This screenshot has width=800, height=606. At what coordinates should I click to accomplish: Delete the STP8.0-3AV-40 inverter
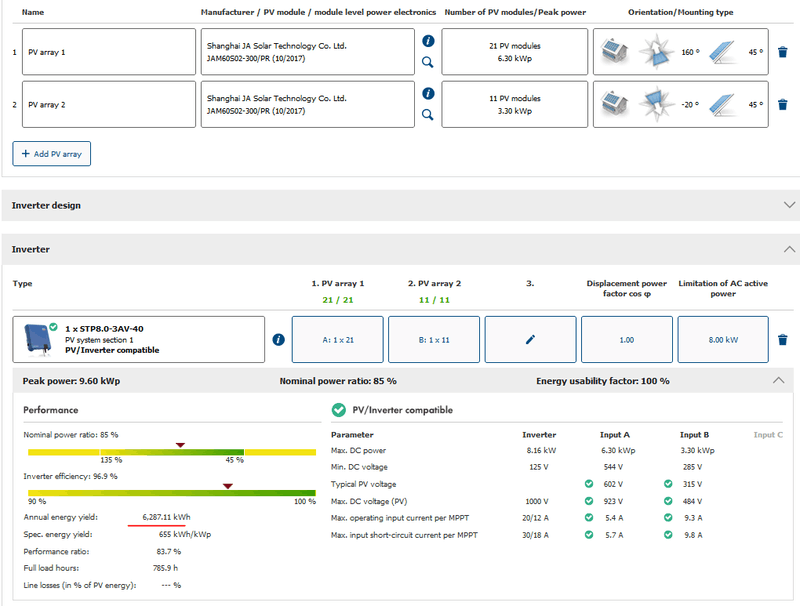(x=782, y=340)
